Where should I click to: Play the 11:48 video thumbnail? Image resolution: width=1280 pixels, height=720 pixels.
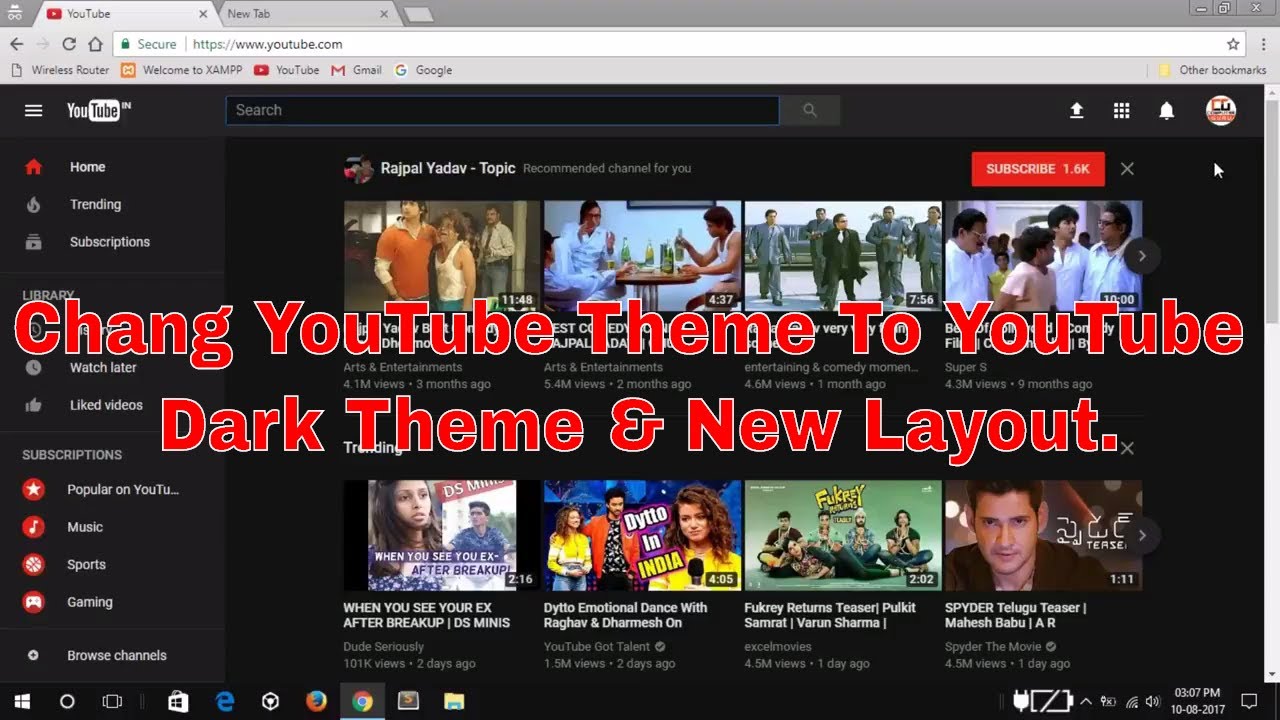click(442, 256)
